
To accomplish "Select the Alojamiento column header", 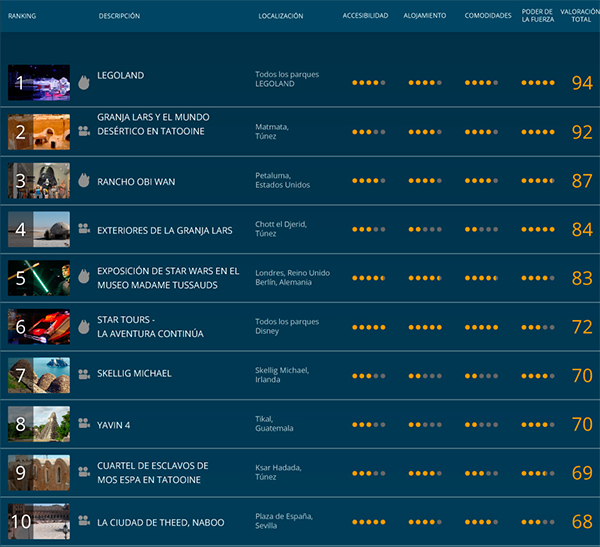I will (425, 16).
